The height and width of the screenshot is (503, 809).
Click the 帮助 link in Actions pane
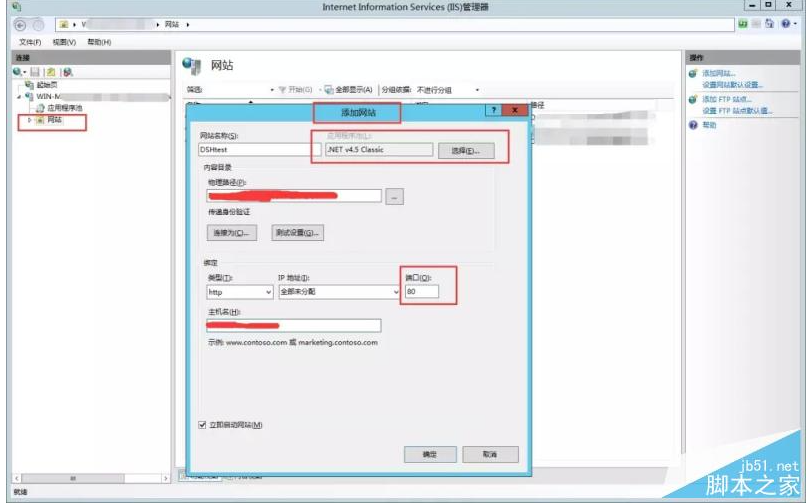pyautogui.click(x=709, y=125)
